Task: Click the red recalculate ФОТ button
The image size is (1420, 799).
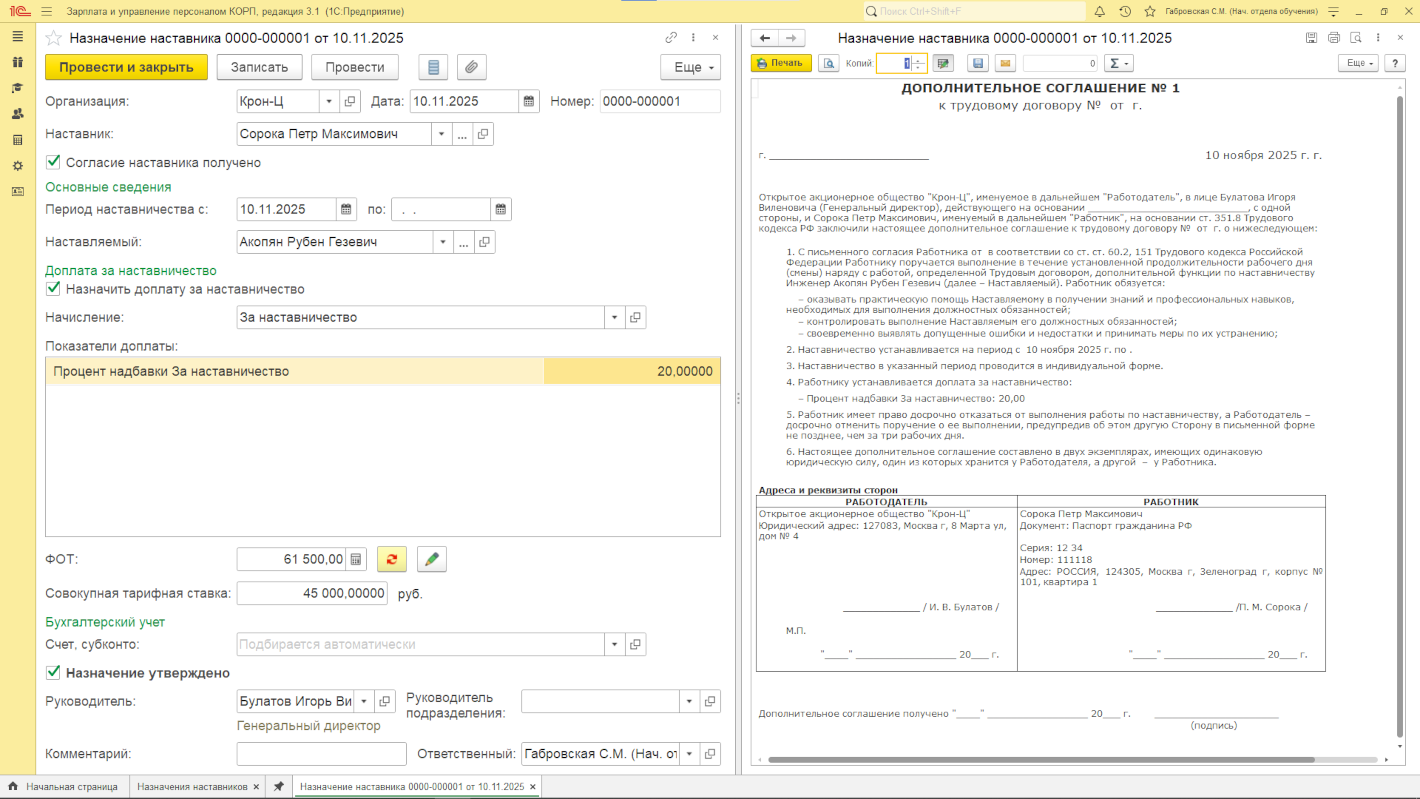Action: tap(391, 559)
